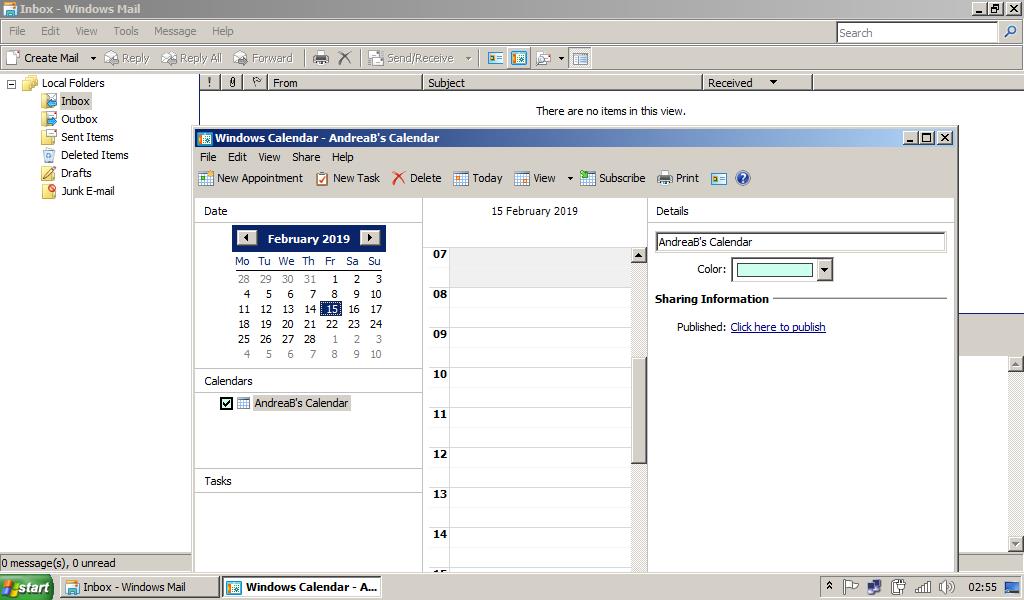Open Calendar help icon
Image resolution: width=1024 pixels, height=600 pixels.
coord(743,178)
